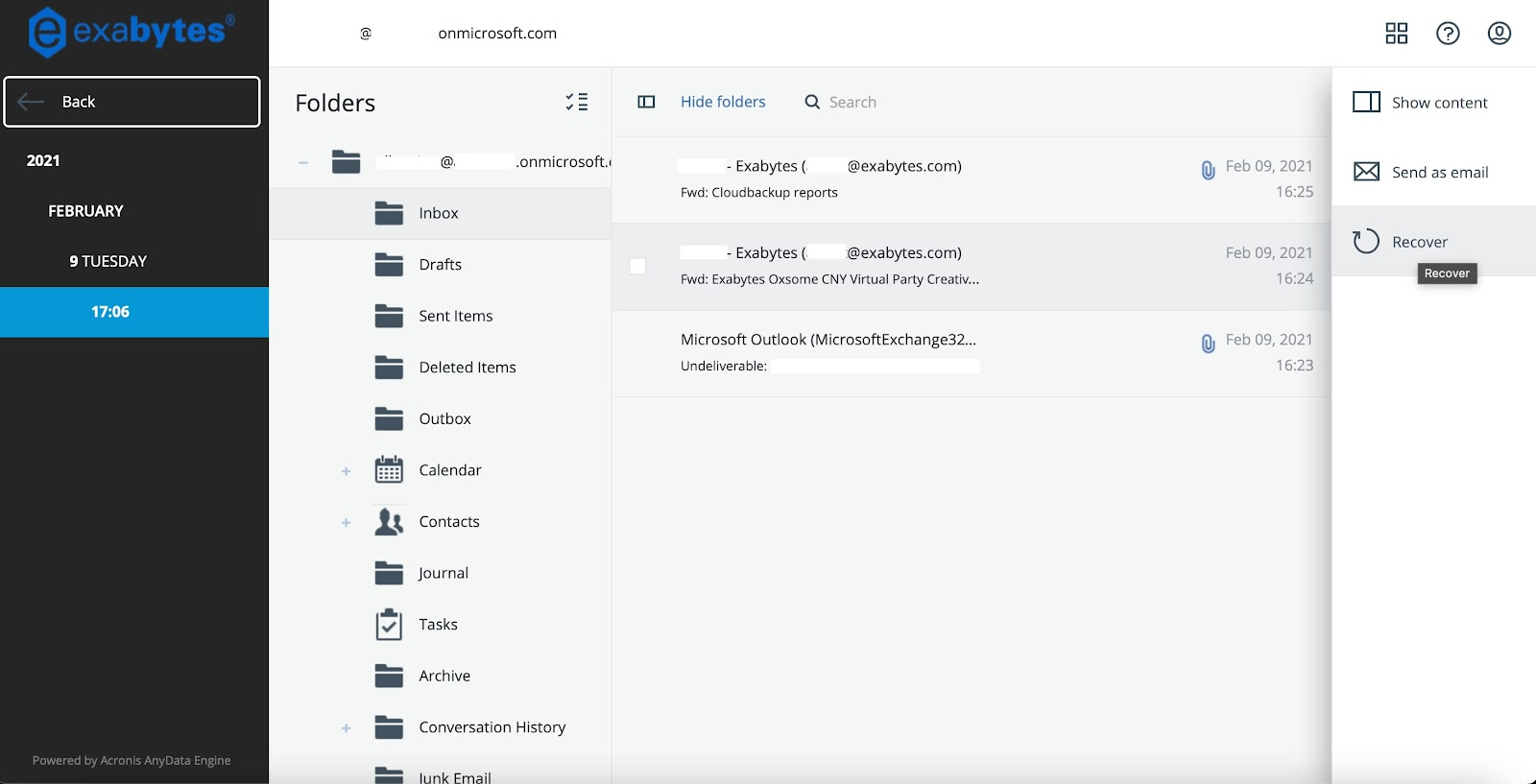Viewport: 1536px width, 784px height.
Task: Select the Sent Items folder label
Action: click(x=456, y=316)
